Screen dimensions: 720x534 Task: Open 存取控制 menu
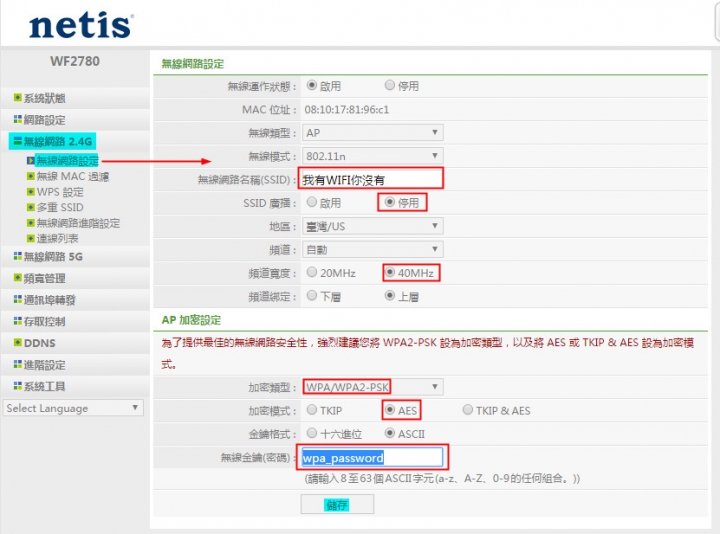click(44, 321)
